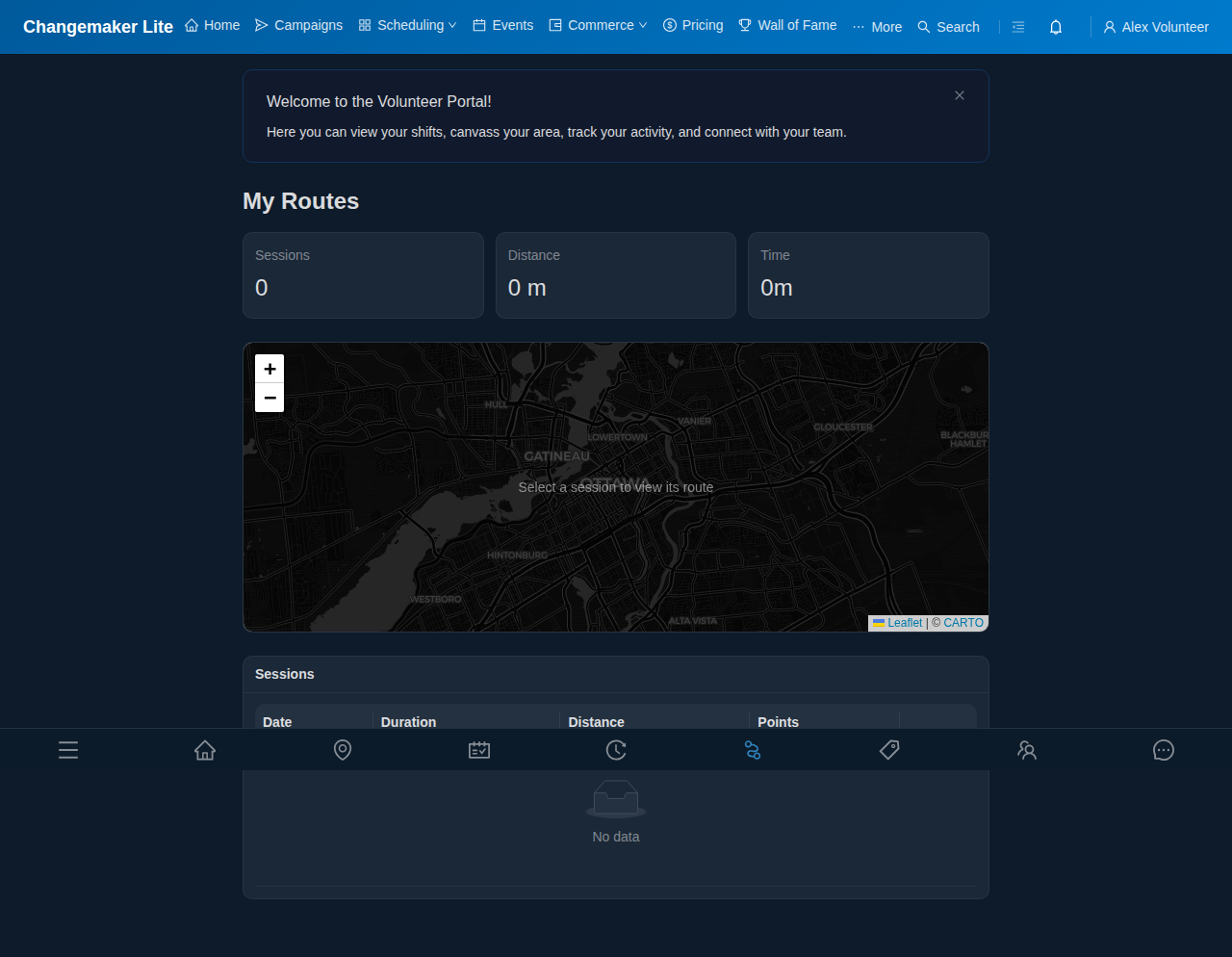Open the hamburger menu in bottom bar
The width and height of the screenshot is (1232, 957).
tap(68, 750)
